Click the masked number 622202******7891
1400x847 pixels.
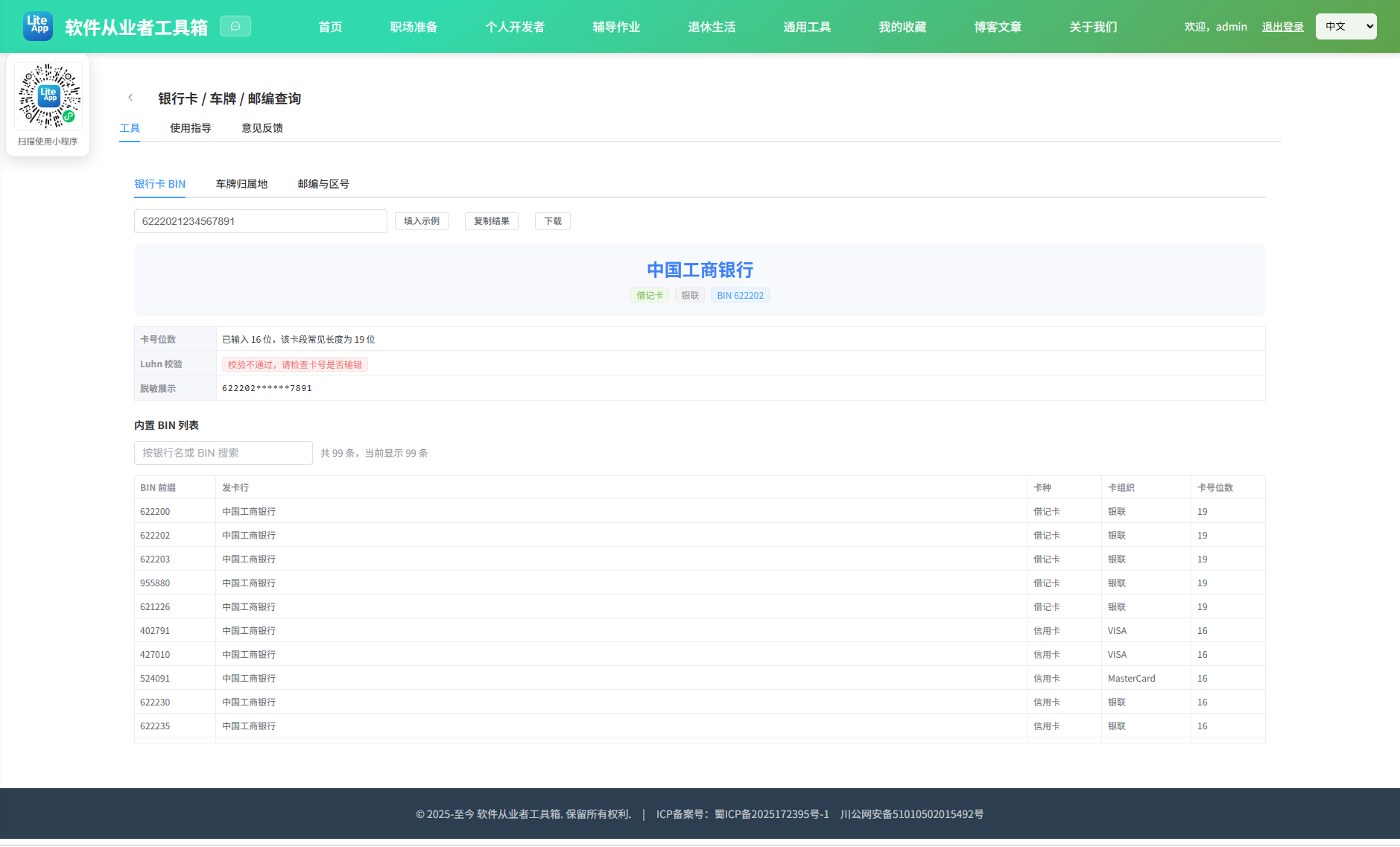coord(267,388)
